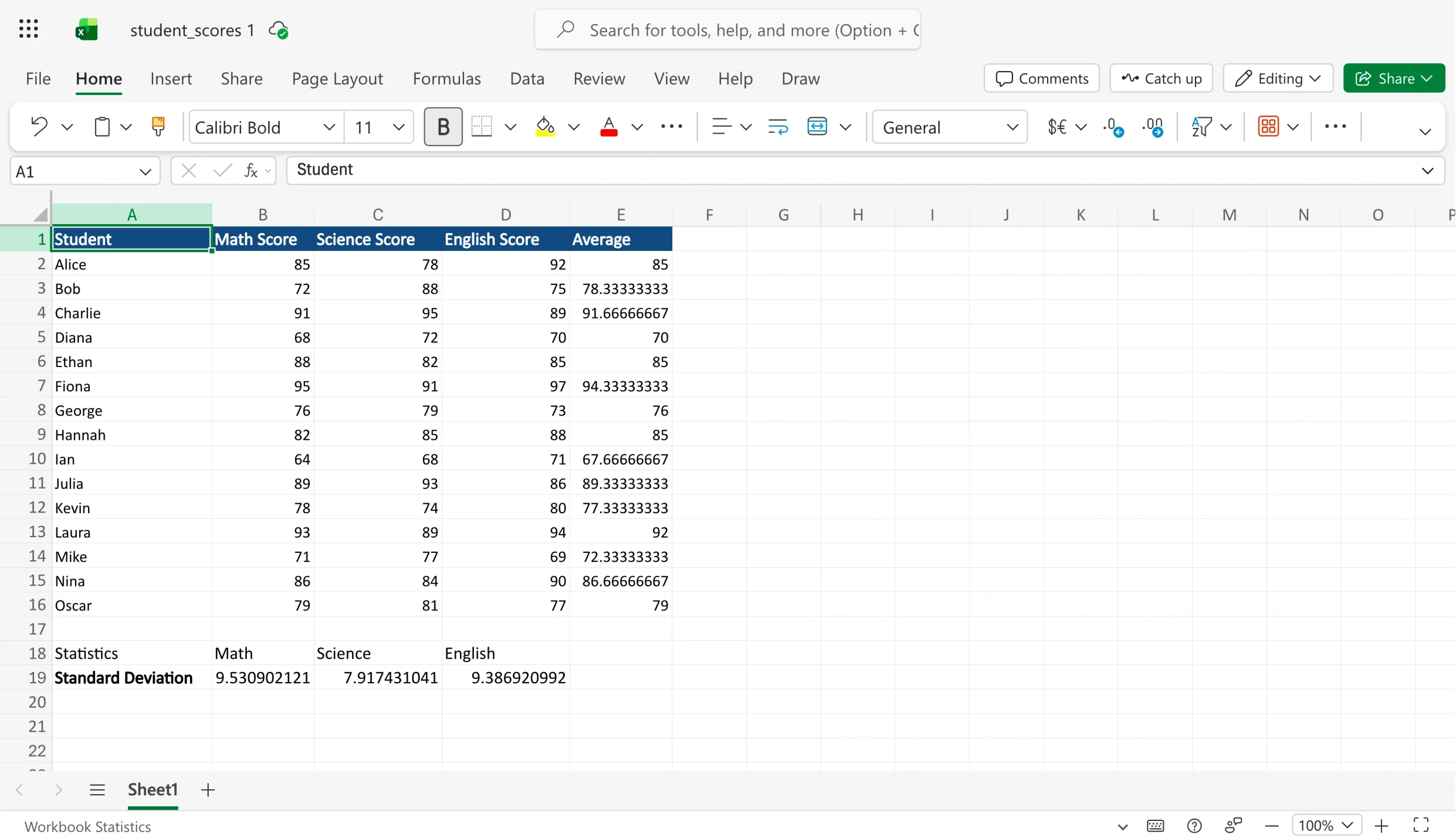The image size is (1456, 838).
Task: Switch to the Formulas tab
Action: (x=446, y=79)
